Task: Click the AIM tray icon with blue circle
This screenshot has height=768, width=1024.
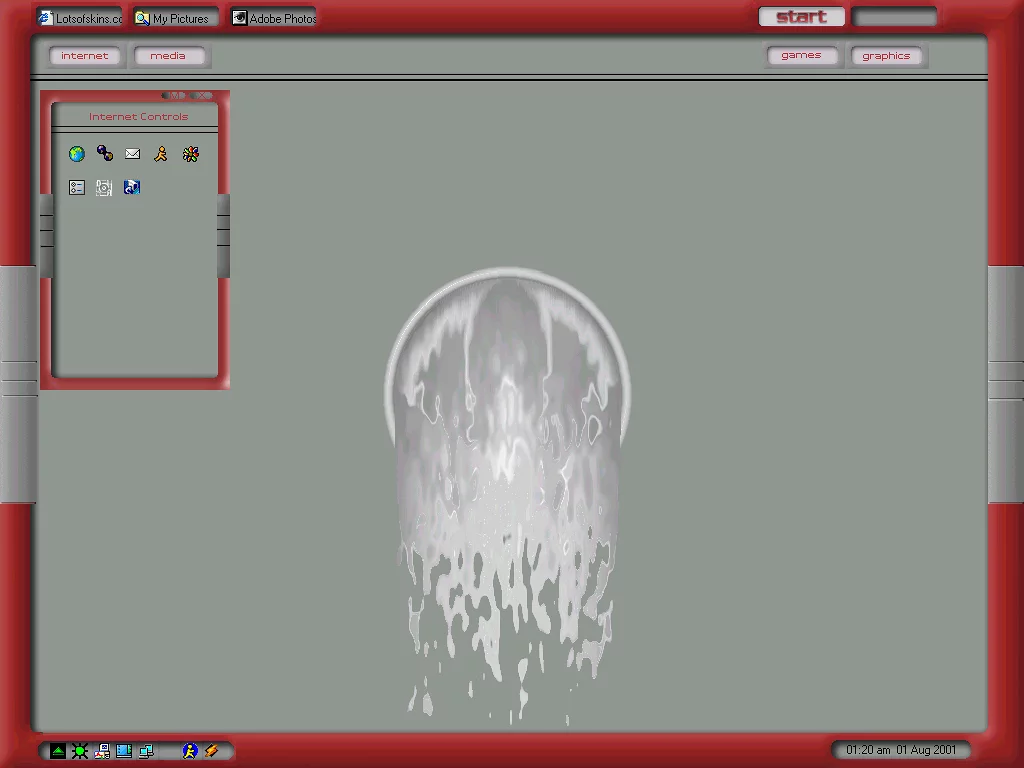Action: (x=189, y=751)
